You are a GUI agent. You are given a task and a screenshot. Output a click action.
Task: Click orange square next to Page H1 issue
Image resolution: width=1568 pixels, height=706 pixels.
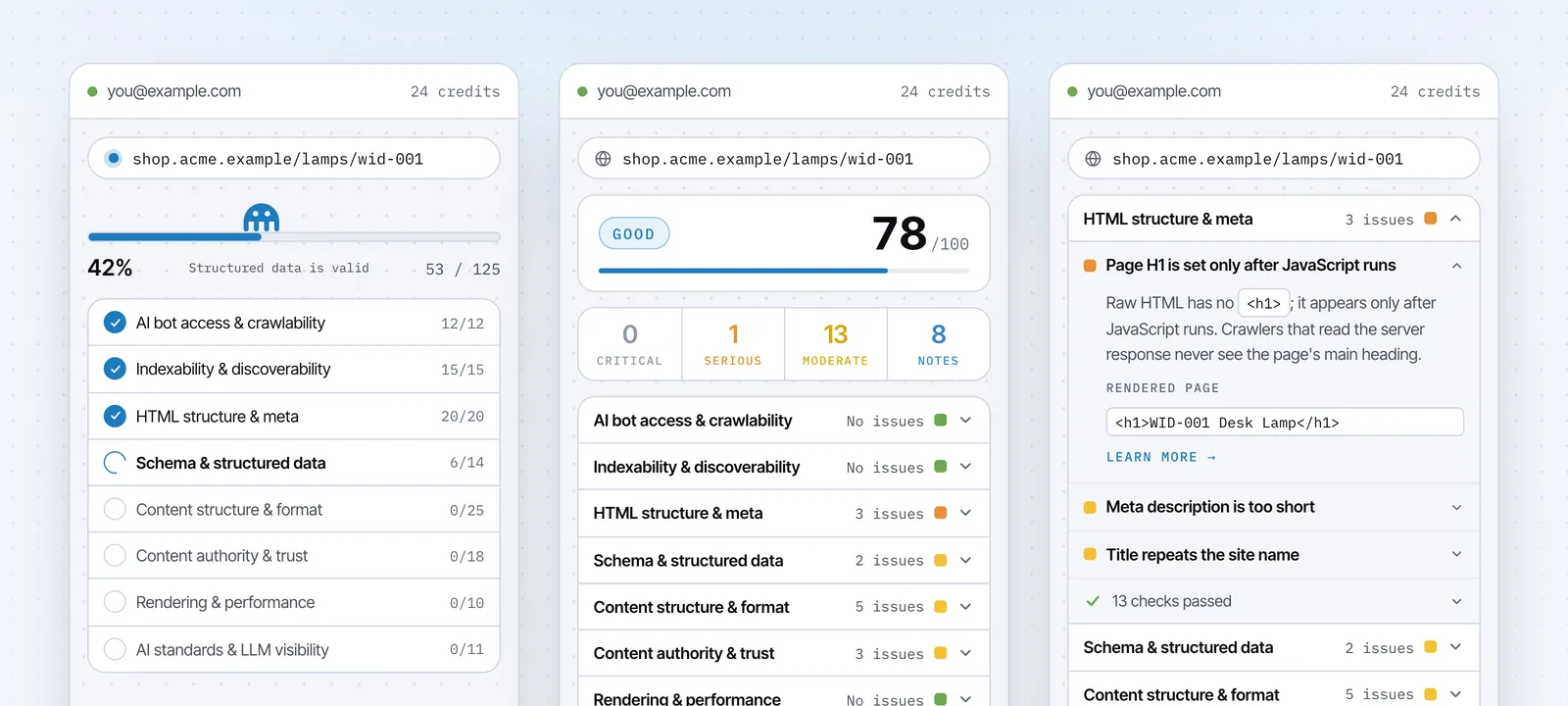click(x=1090, y=266)
